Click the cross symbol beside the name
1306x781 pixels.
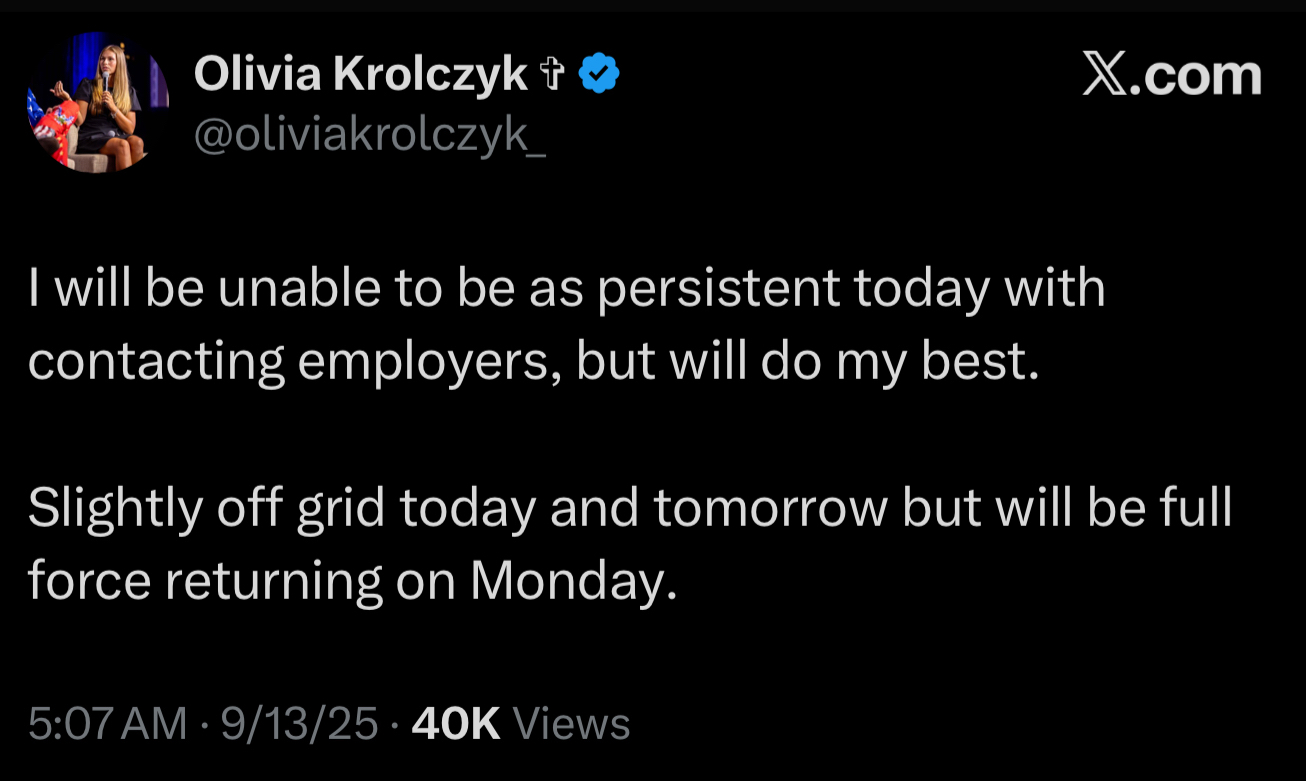(552, 75)
